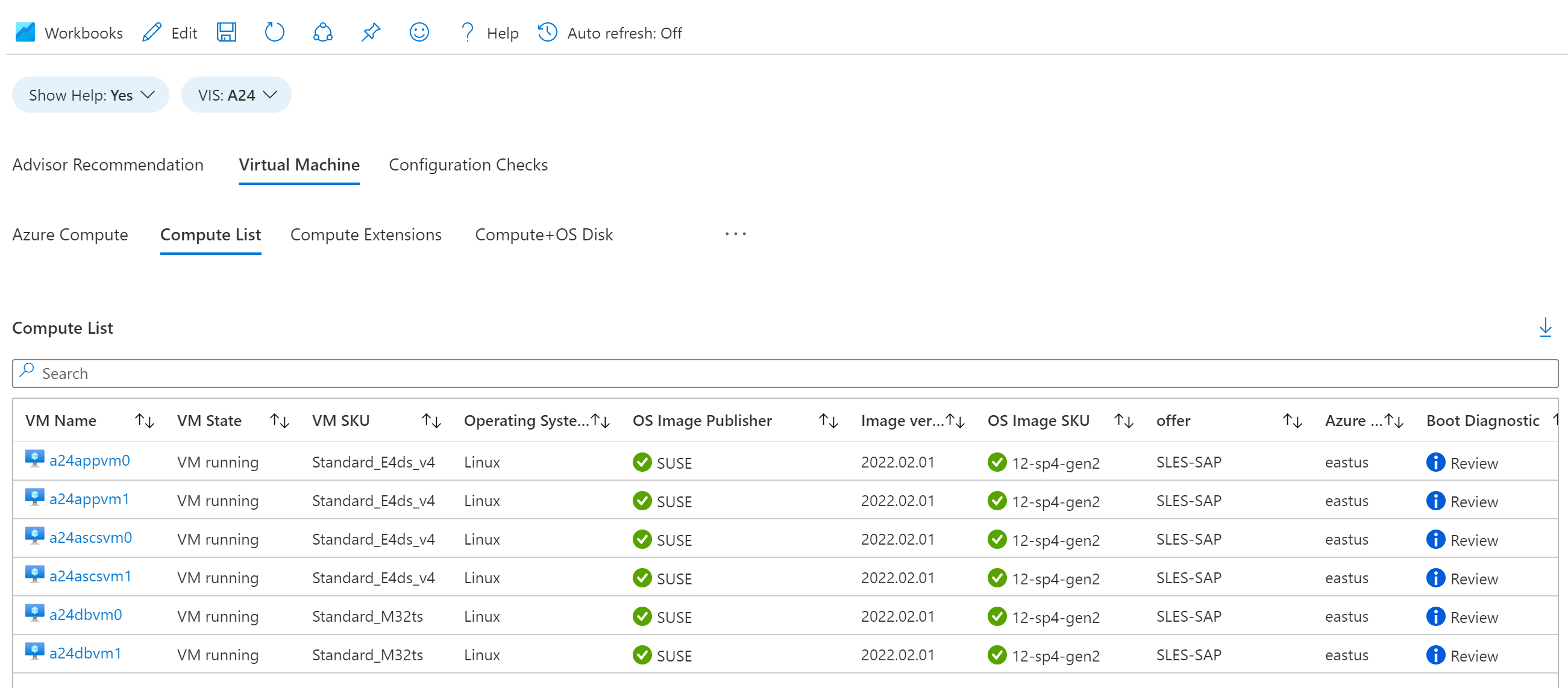Viewport: 1568px width, 688px height.
Task: Sort by VM Name column
Action: (x=144, y=421)
